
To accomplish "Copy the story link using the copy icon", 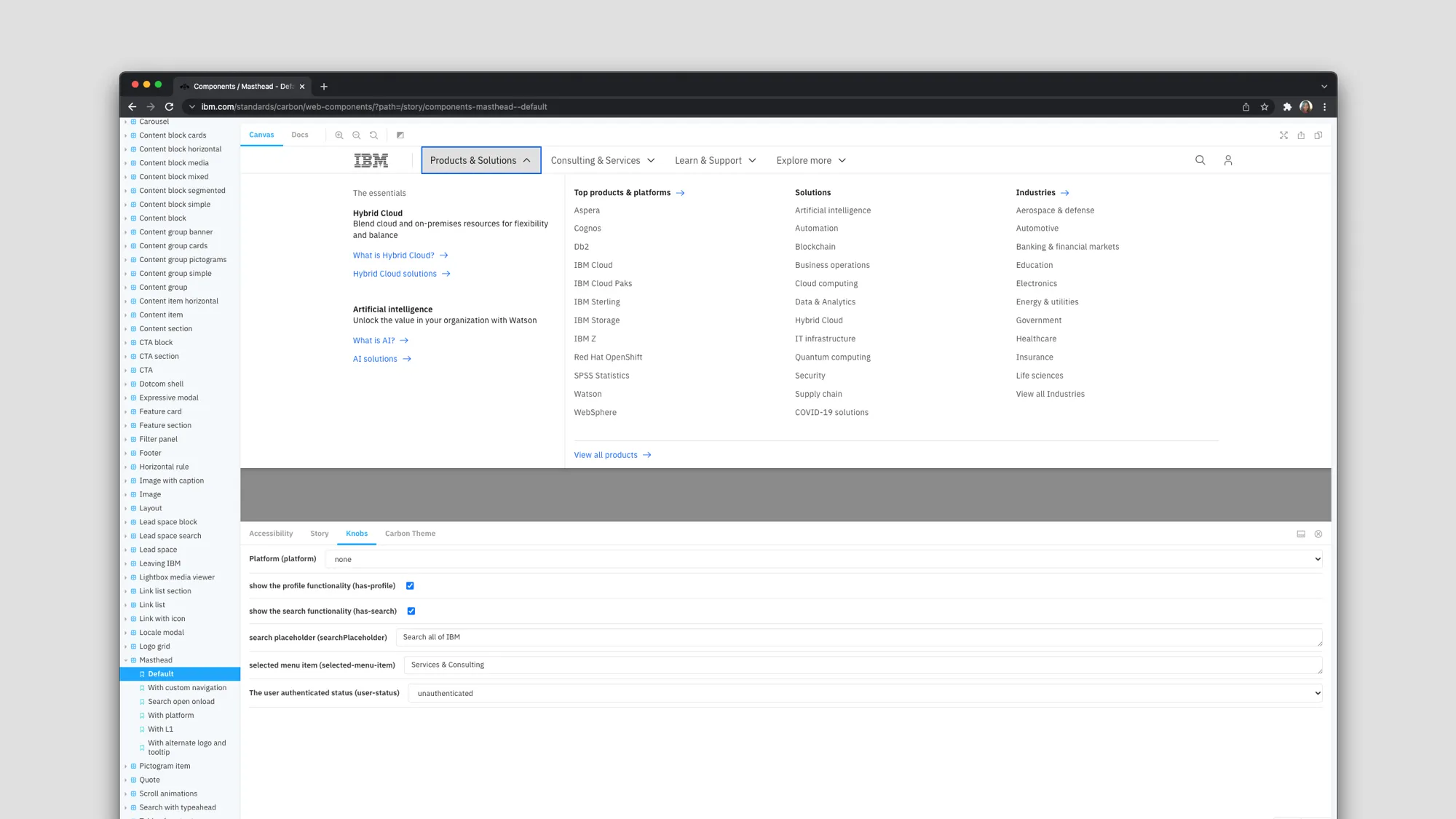I will (x=1318, y=135).
